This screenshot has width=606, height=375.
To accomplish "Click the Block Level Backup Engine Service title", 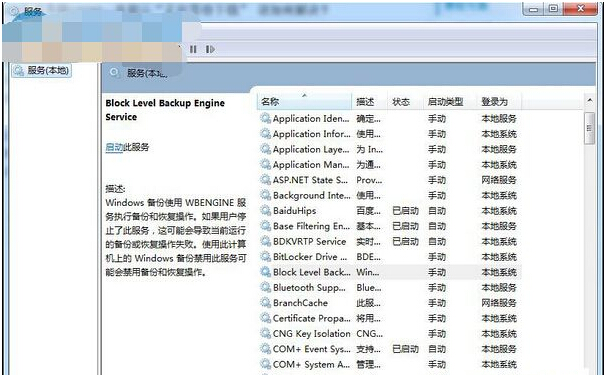I will tap(165, 110).
